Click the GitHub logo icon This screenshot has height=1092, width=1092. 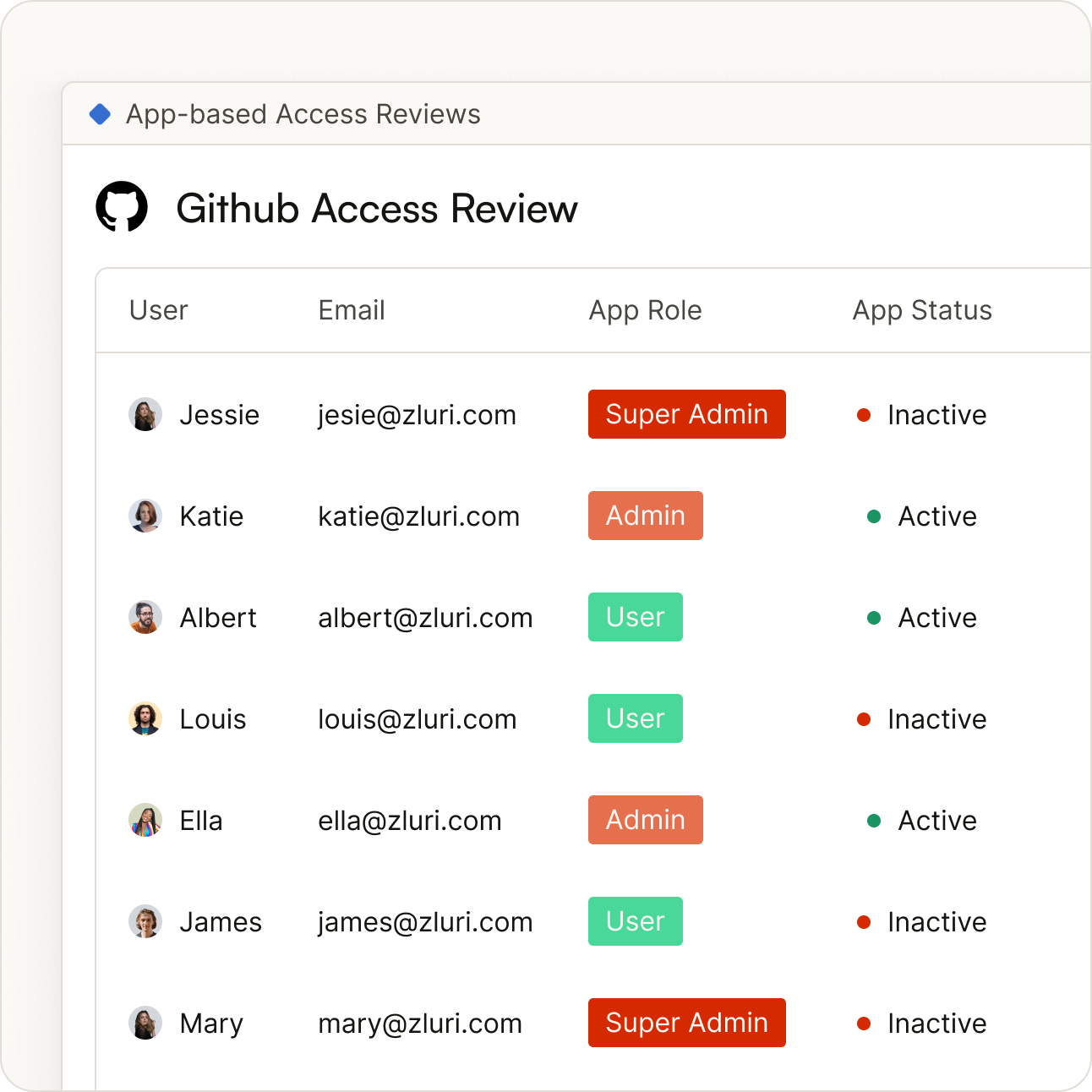point(122,206)
